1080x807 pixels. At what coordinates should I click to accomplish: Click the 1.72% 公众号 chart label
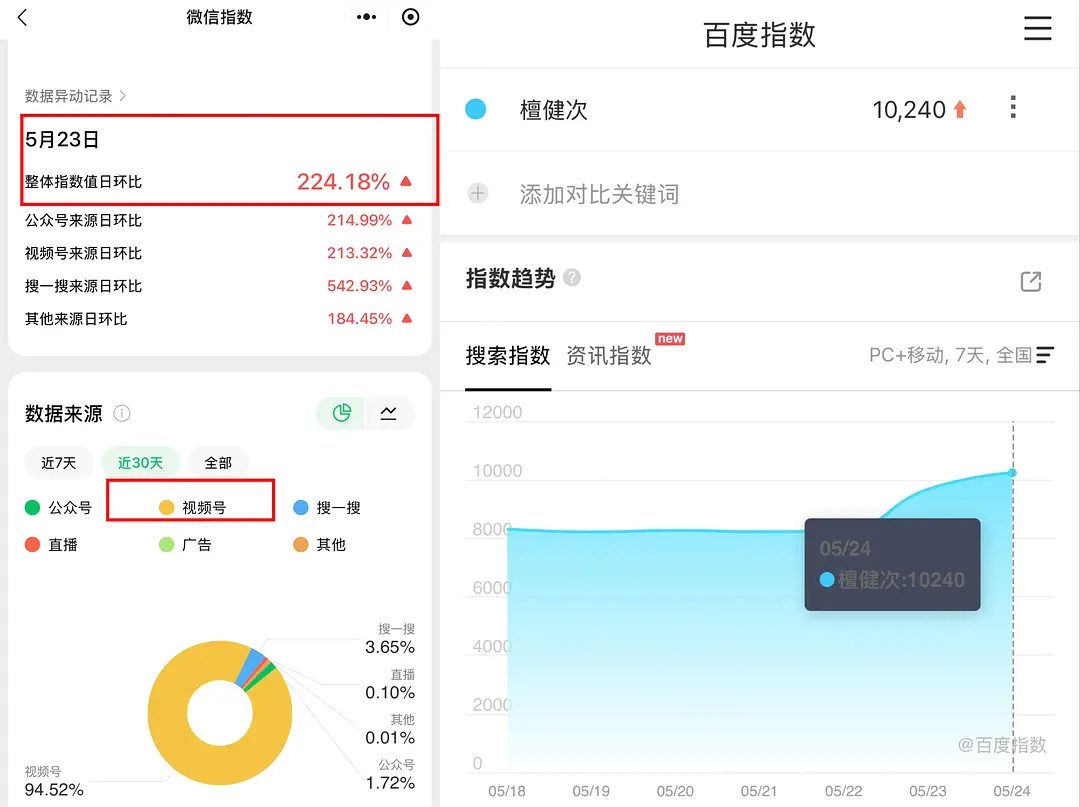pos(390,783)
